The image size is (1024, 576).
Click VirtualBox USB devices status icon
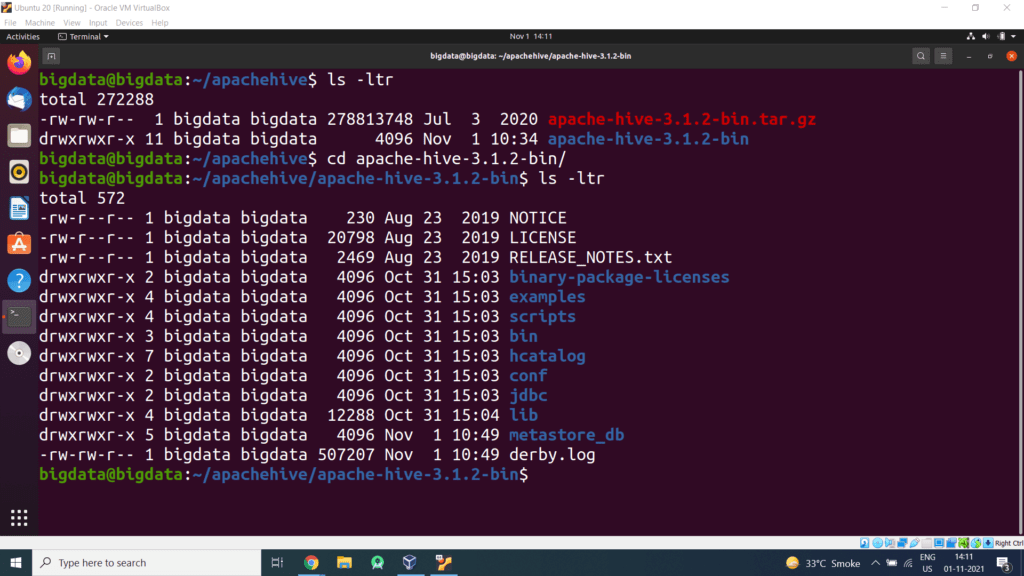tap(914, 543)
